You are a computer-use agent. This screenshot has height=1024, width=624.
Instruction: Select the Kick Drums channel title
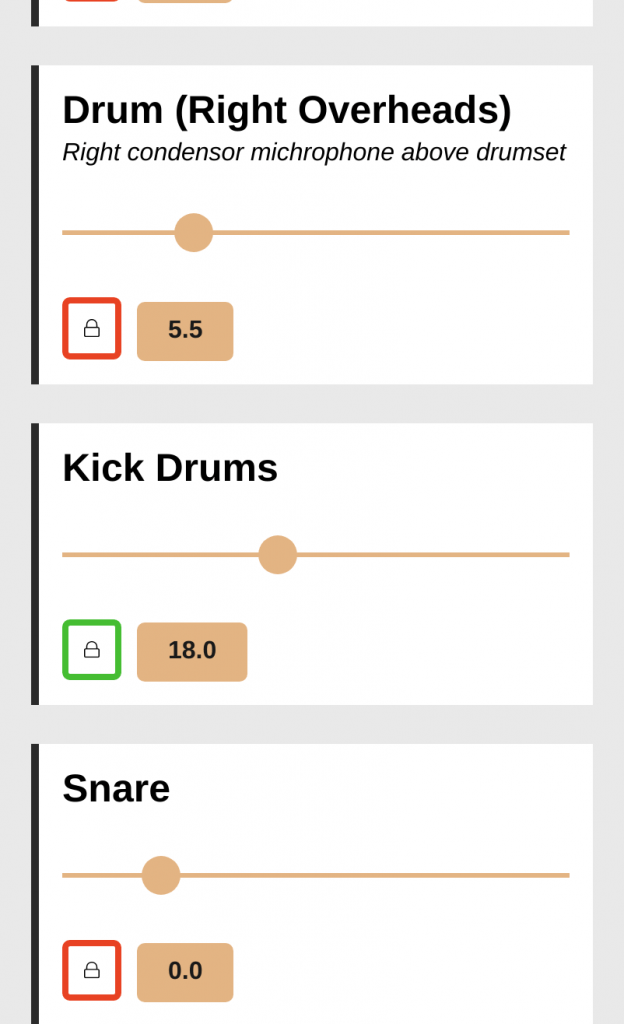pos(170,468)
